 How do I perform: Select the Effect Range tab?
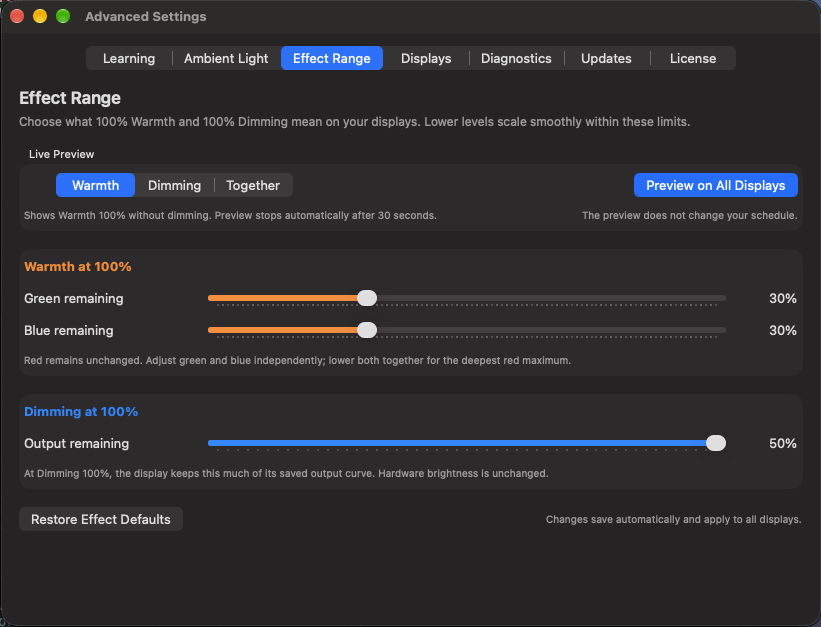(331, 58)
